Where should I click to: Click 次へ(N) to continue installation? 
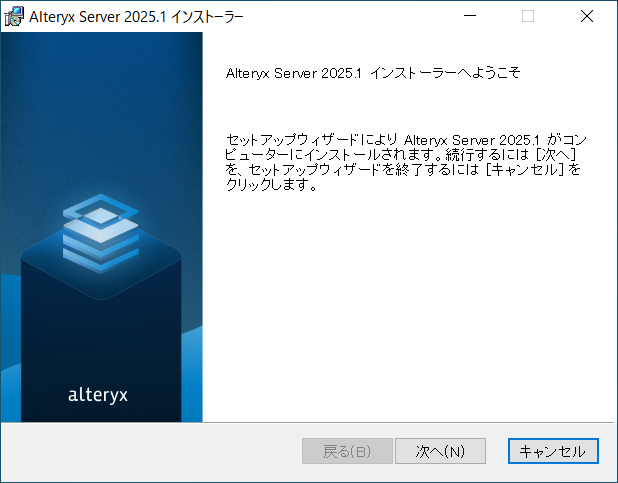440,451
